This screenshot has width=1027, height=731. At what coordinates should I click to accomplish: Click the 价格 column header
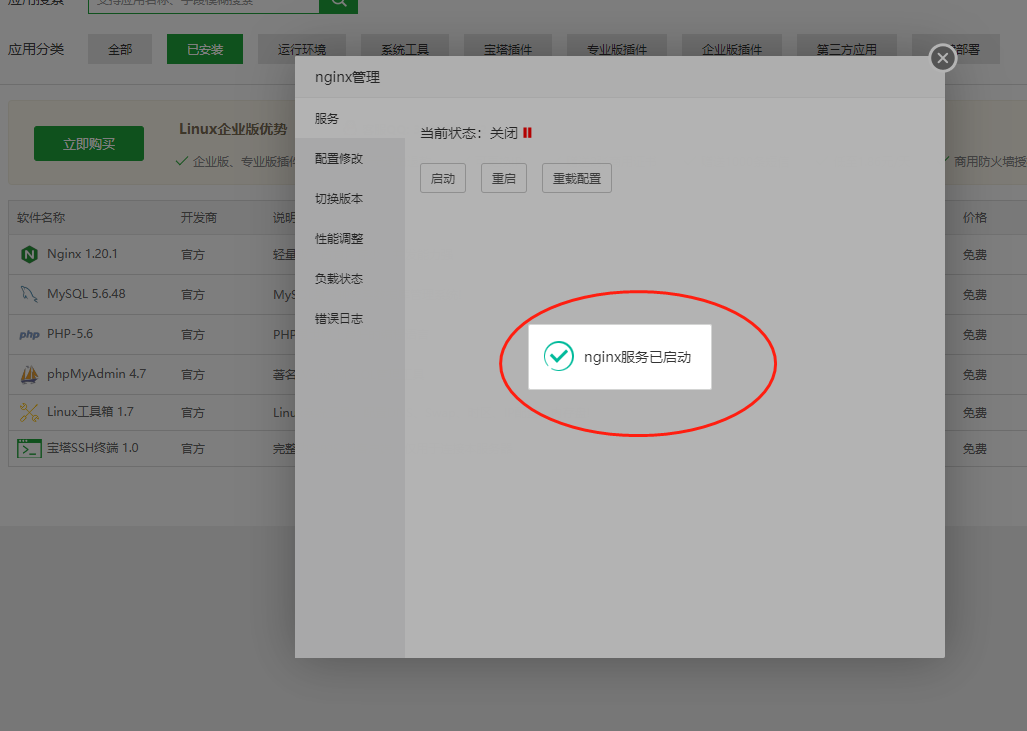pos(975,217)
